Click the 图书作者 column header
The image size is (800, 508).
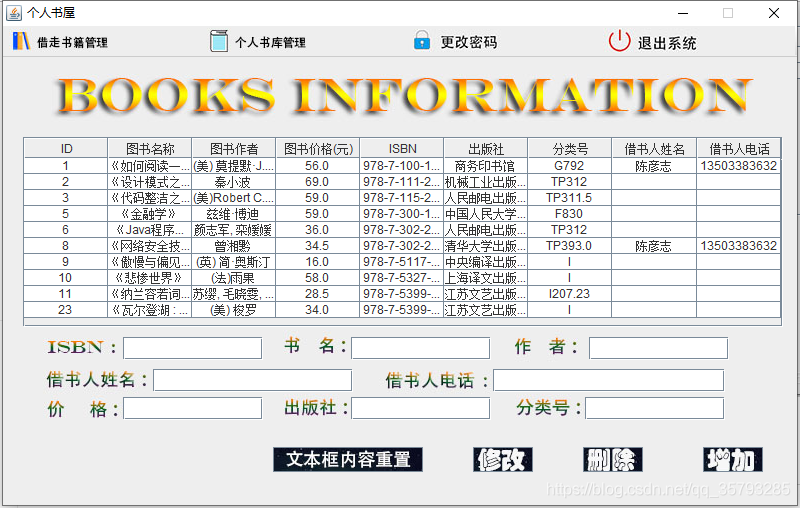[234, 148]
